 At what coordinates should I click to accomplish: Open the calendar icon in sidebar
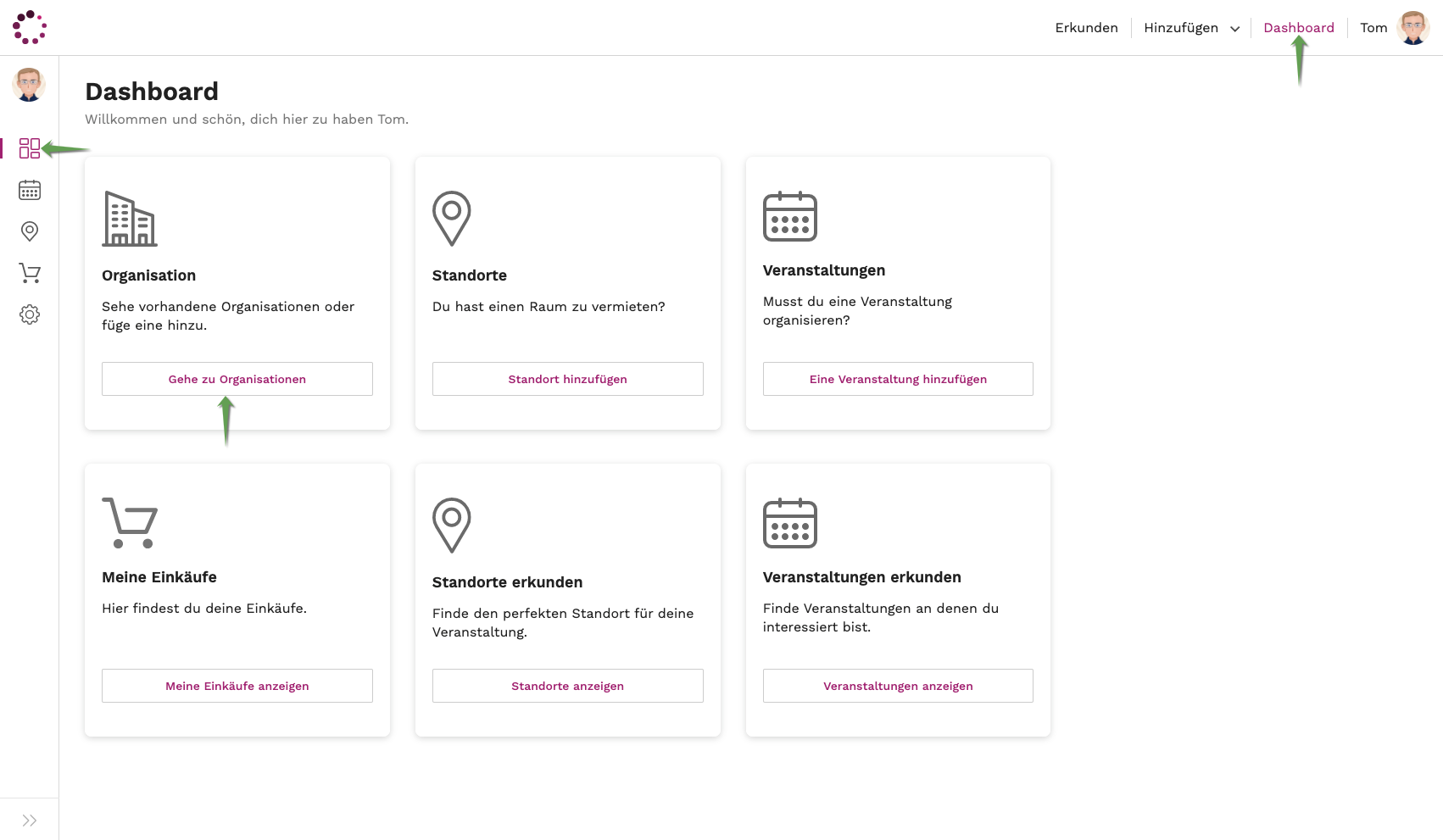[x=30, y=190]
